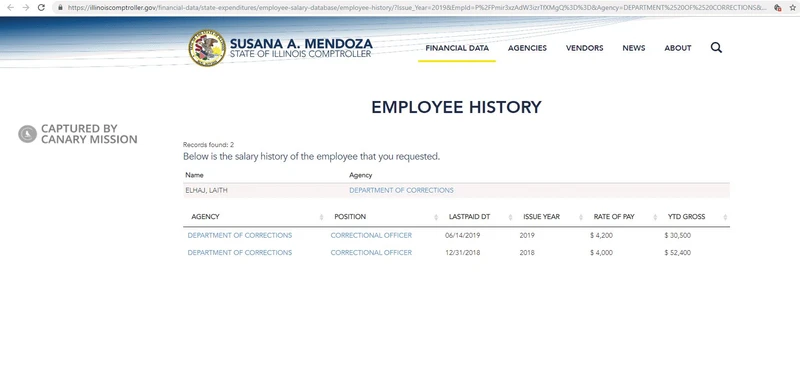Select issue year 2018 cell
Viewport: 800px width, 366px height.
527,253
